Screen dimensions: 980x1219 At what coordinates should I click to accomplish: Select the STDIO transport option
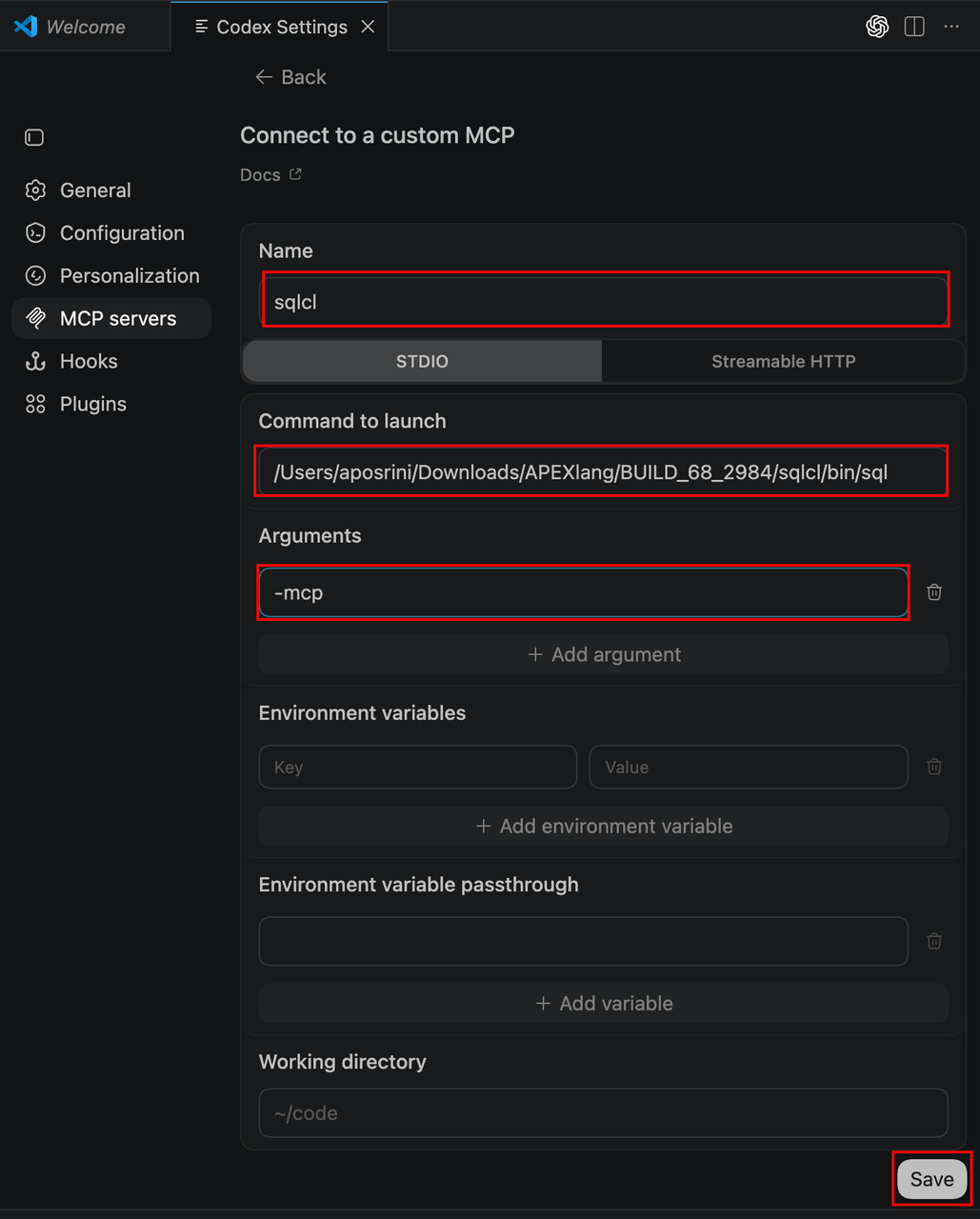422,361
